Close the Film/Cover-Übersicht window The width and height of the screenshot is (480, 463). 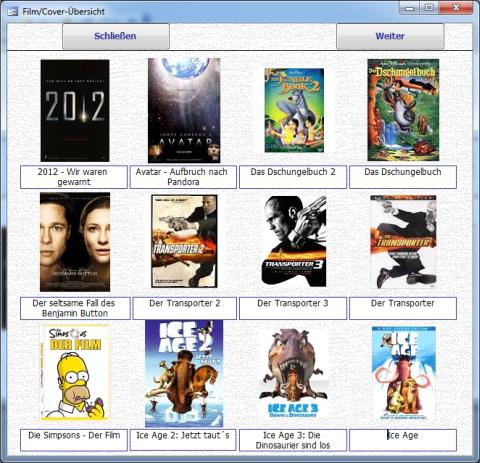(456, 8)
